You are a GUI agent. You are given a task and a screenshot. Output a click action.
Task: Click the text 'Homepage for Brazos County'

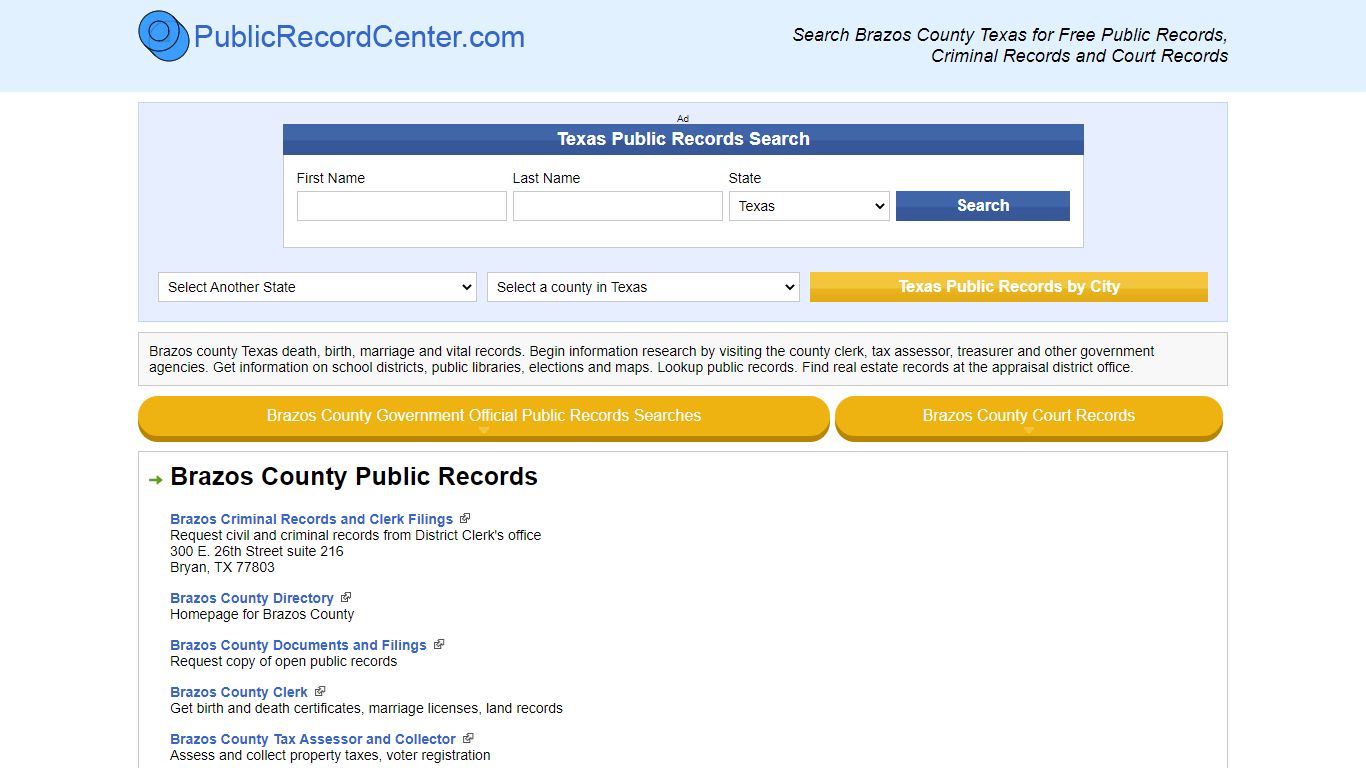pyautogui.click(x=262, y=614)
